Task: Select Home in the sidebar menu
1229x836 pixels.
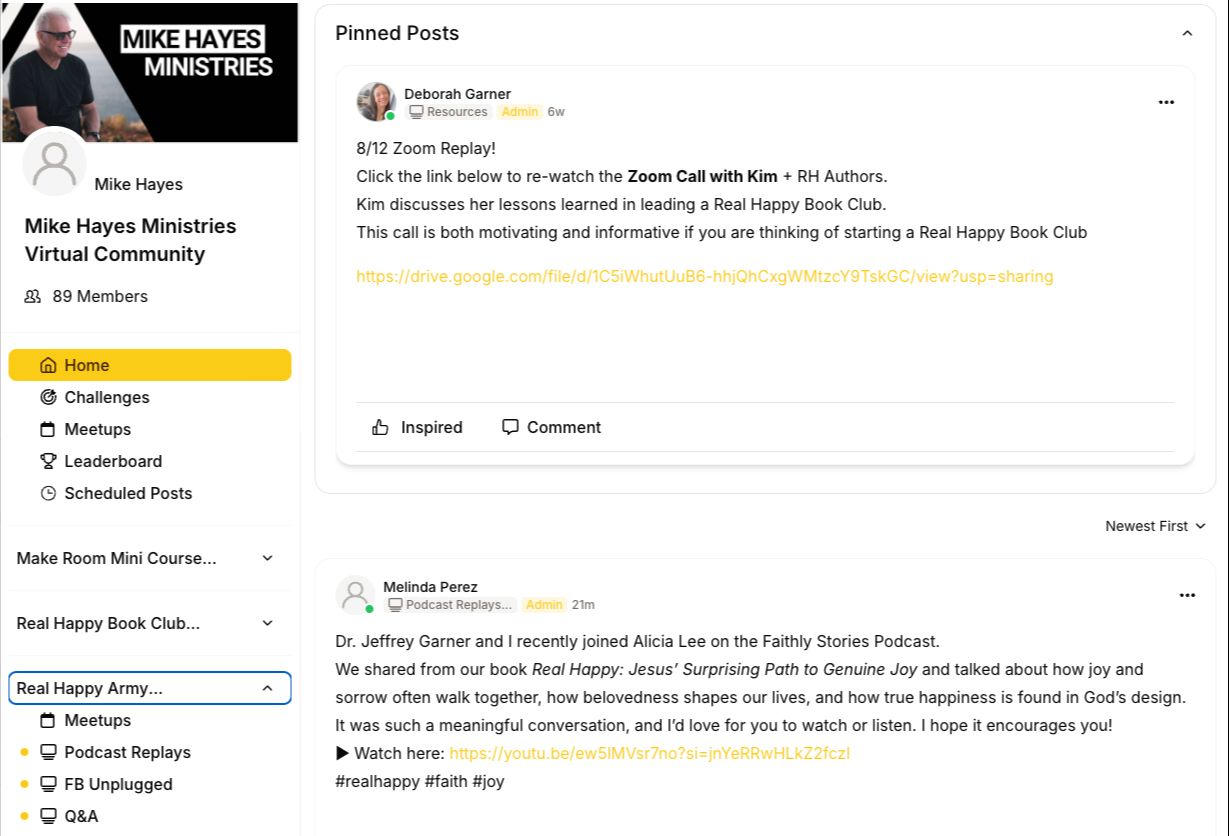Action: click(x=150, y=365)
